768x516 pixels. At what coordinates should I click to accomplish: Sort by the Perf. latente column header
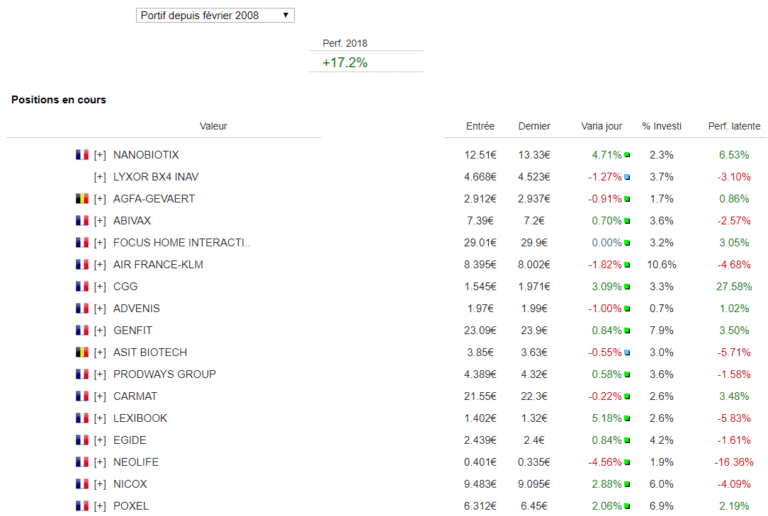pos(733,126)
